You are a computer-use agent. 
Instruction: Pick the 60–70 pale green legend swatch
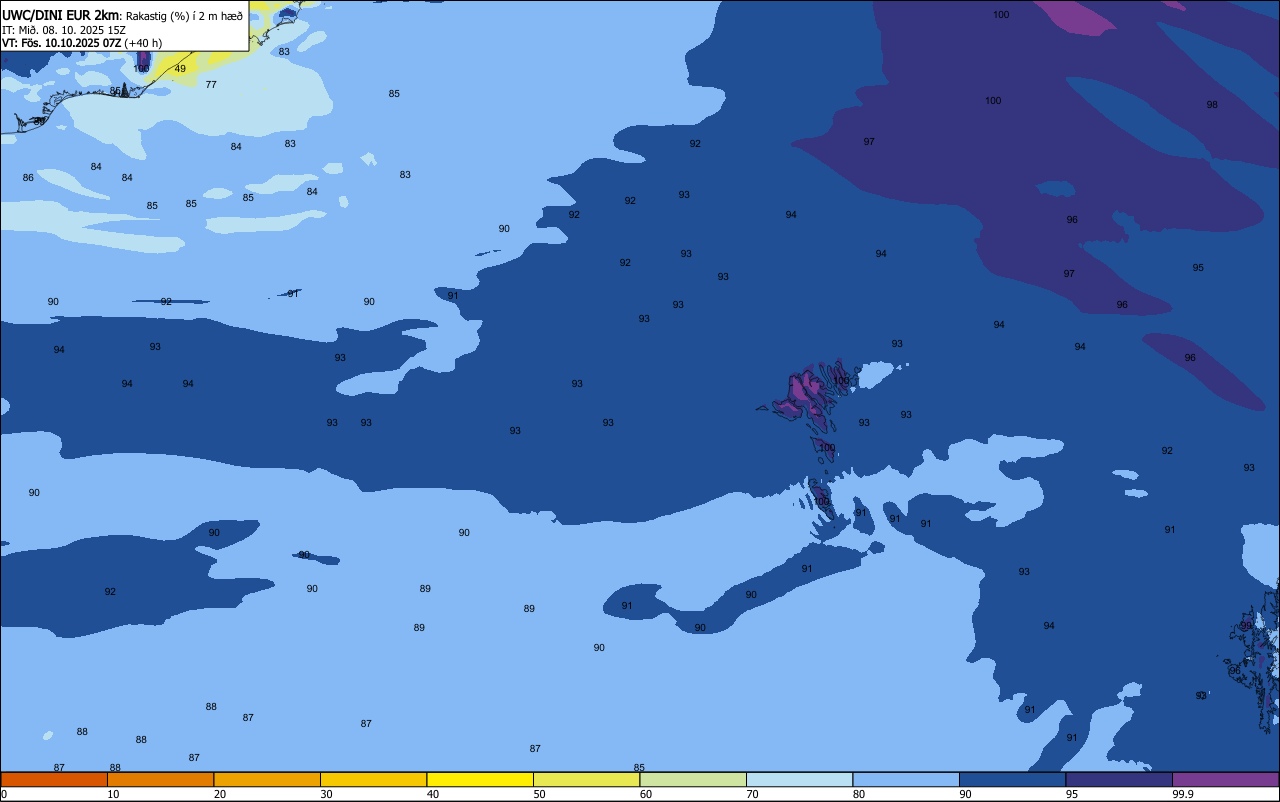(693, 779)
